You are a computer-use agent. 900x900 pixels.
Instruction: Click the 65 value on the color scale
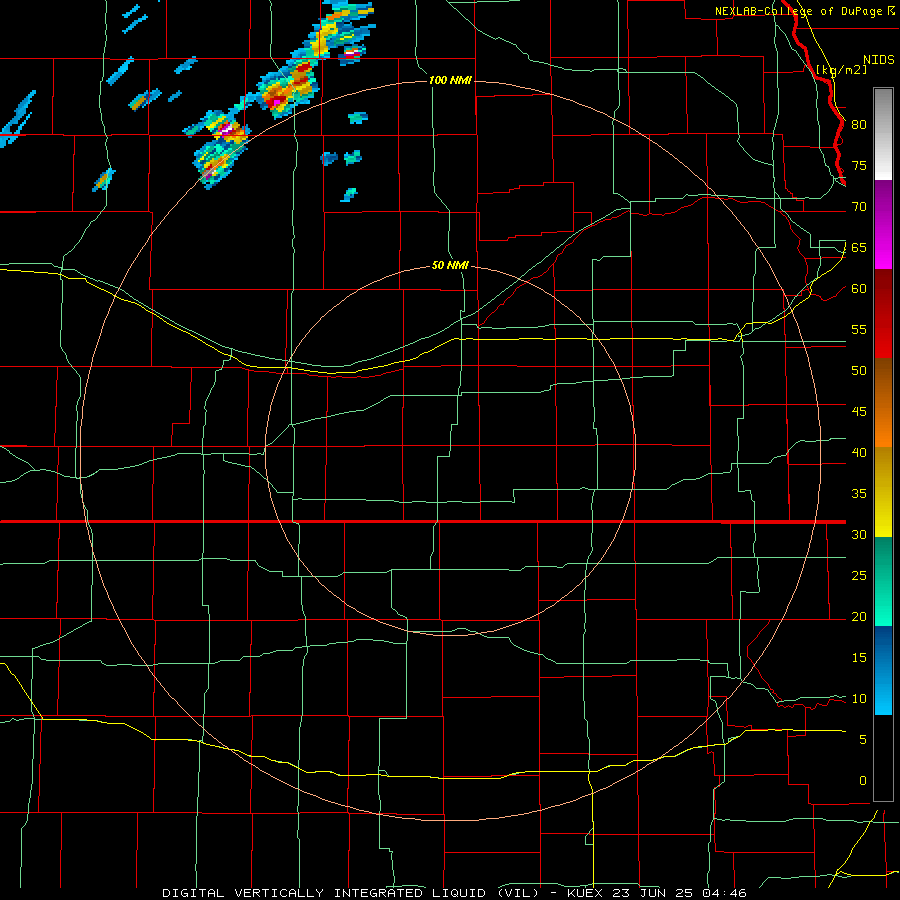click(859, 247)
